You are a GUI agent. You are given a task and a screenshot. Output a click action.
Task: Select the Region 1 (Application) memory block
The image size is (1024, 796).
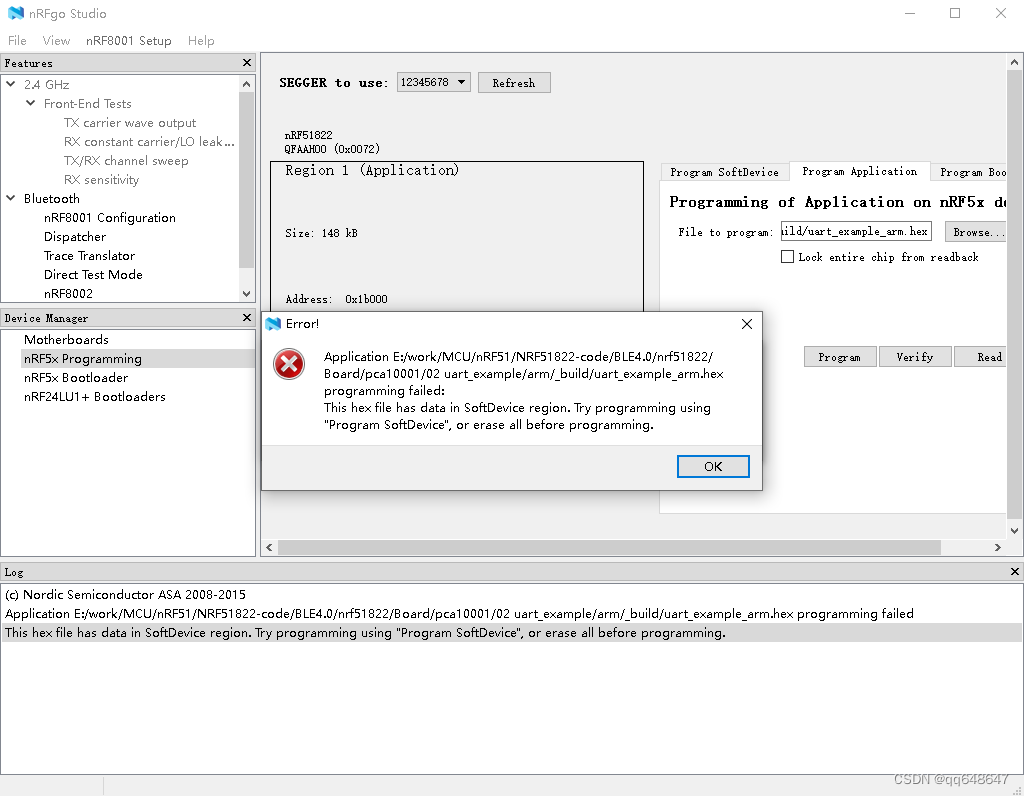point(457,236)
